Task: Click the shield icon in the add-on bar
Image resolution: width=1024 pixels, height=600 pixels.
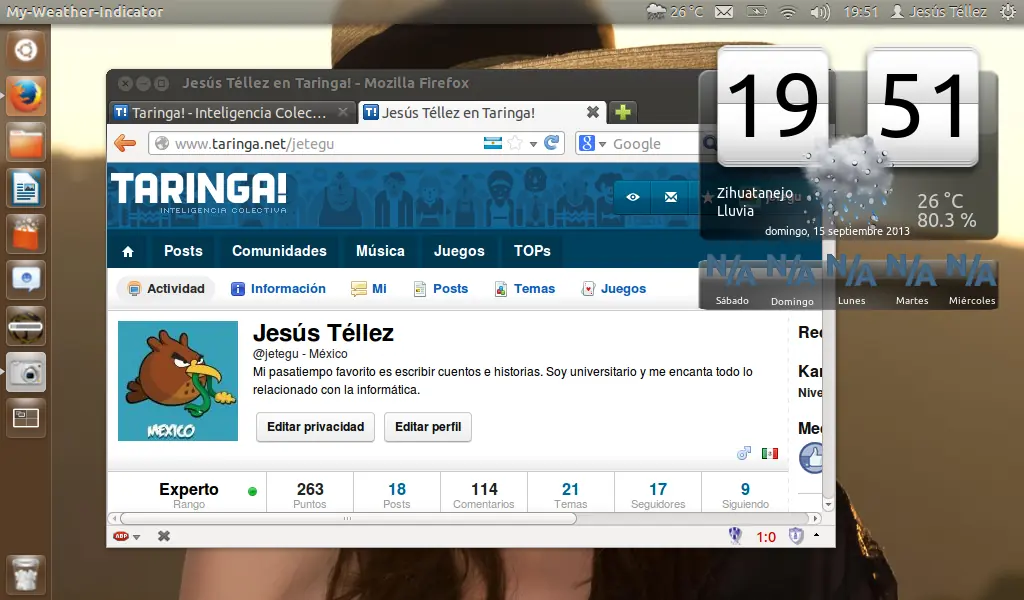Action: pyautogui.click(x=796, y=536)
